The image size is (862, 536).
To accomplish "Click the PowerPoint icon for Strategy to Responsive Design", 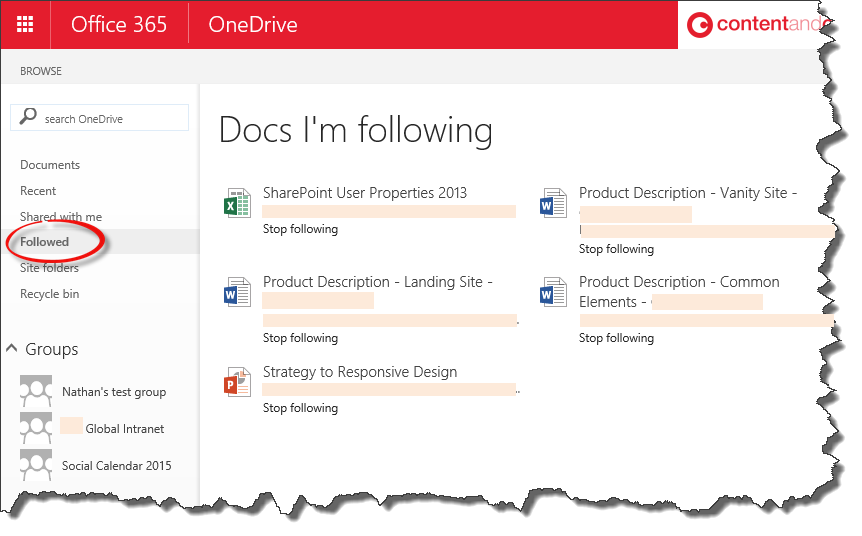I will coord(237,382).
